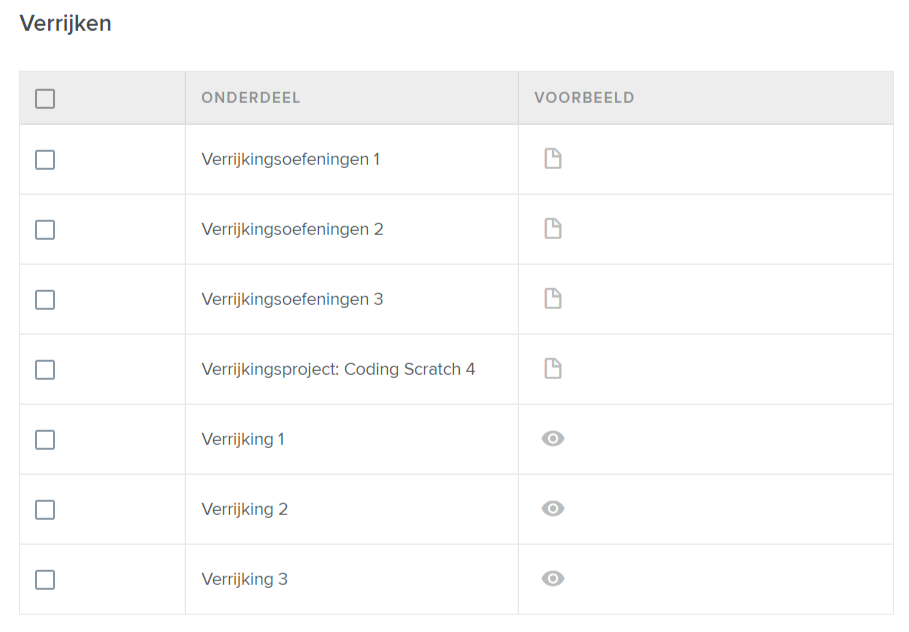View Verrijking 1 with eye icon
Screen dimensions: 909x632
point(553,439)
